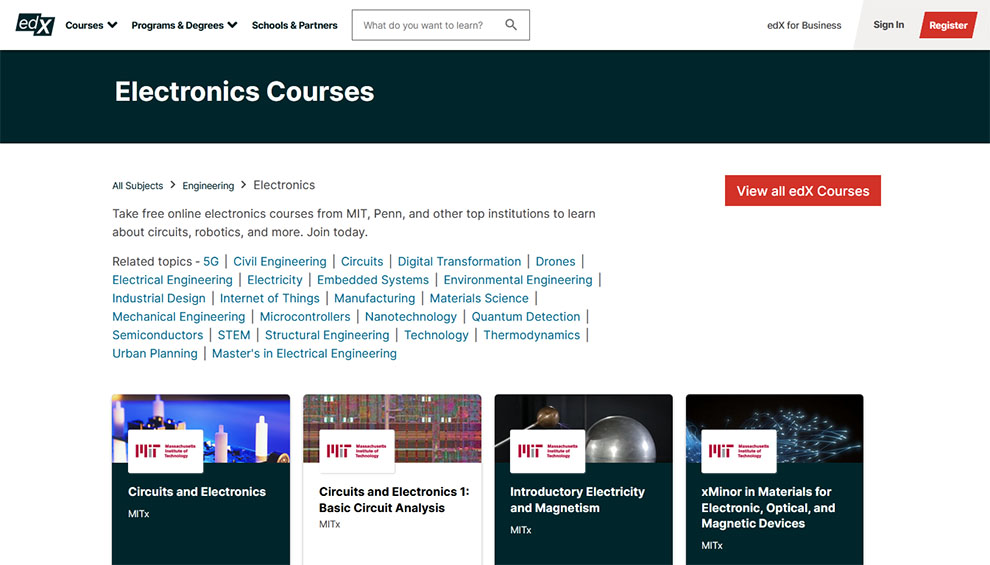990x565 pixels.
Task: Click Sign In
Action: click(x=888, y=25)
